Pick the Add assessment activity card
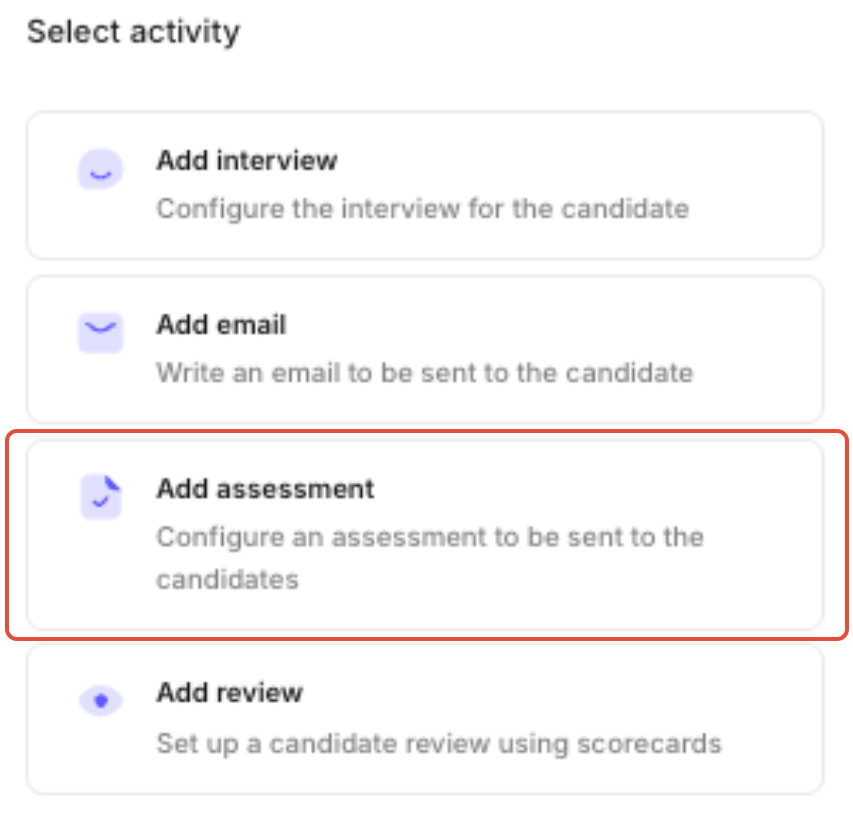 [427, 534]
